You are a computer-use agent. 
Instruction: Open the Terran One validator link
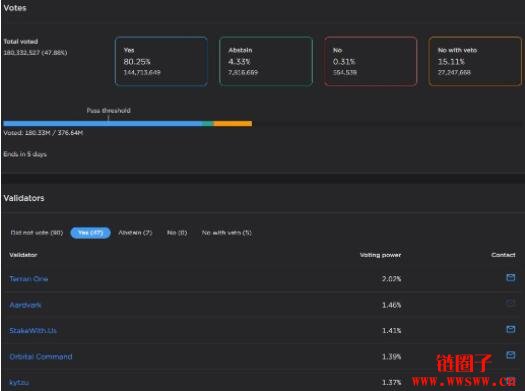(29, 279)
